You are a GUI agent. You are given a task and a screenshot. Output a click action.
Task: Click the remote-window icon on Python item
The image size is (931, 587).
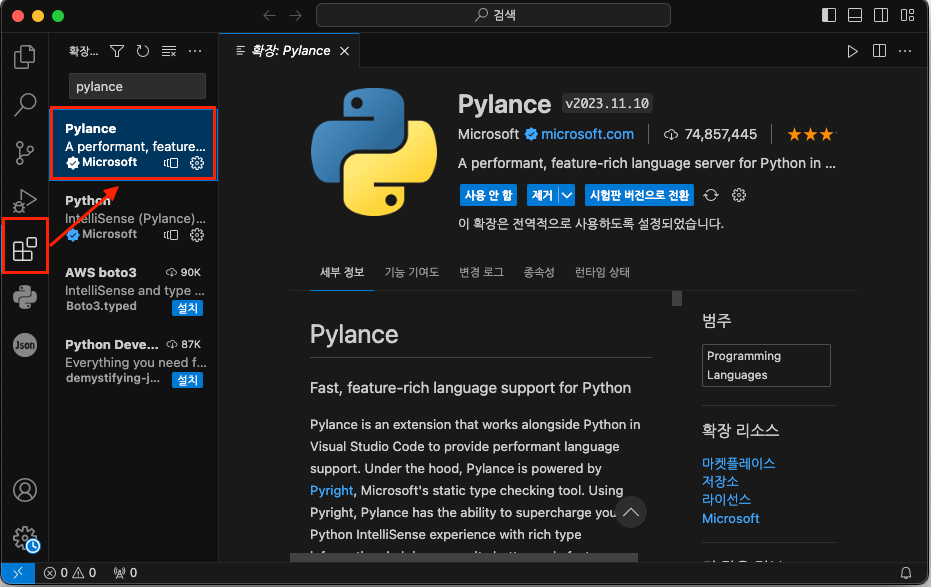[x=171, y=235]
